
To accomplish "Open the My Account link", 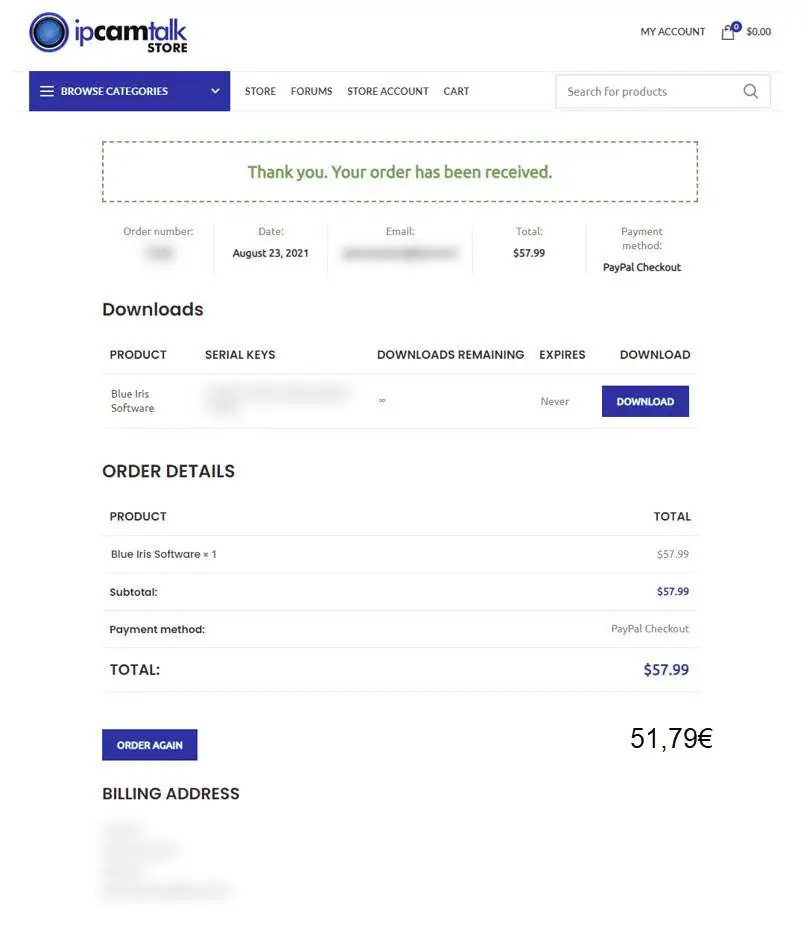I will (672, 32).
